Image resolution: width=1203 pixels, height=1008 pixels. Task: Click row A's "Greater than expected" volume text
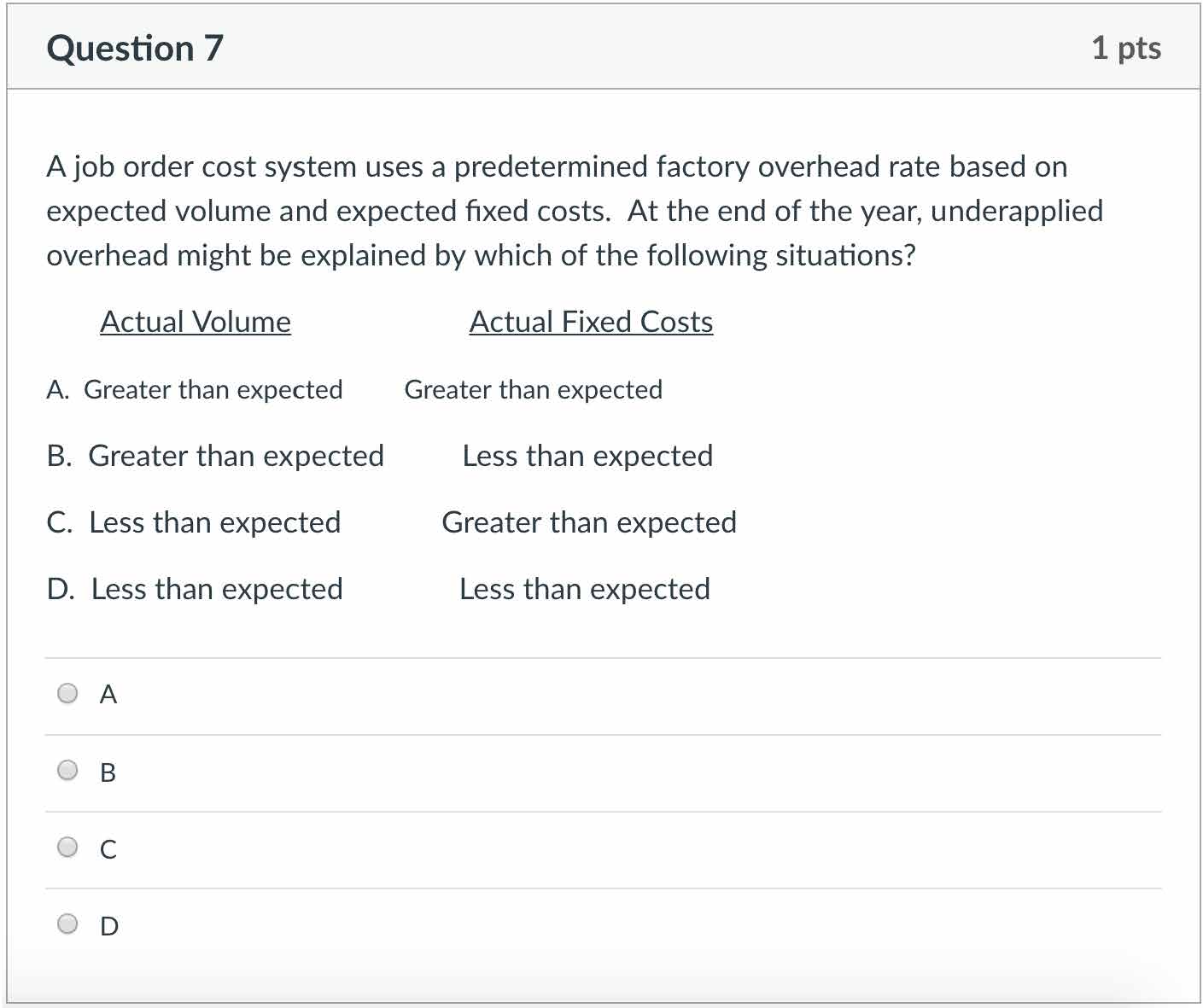click(x=213, y=390)
